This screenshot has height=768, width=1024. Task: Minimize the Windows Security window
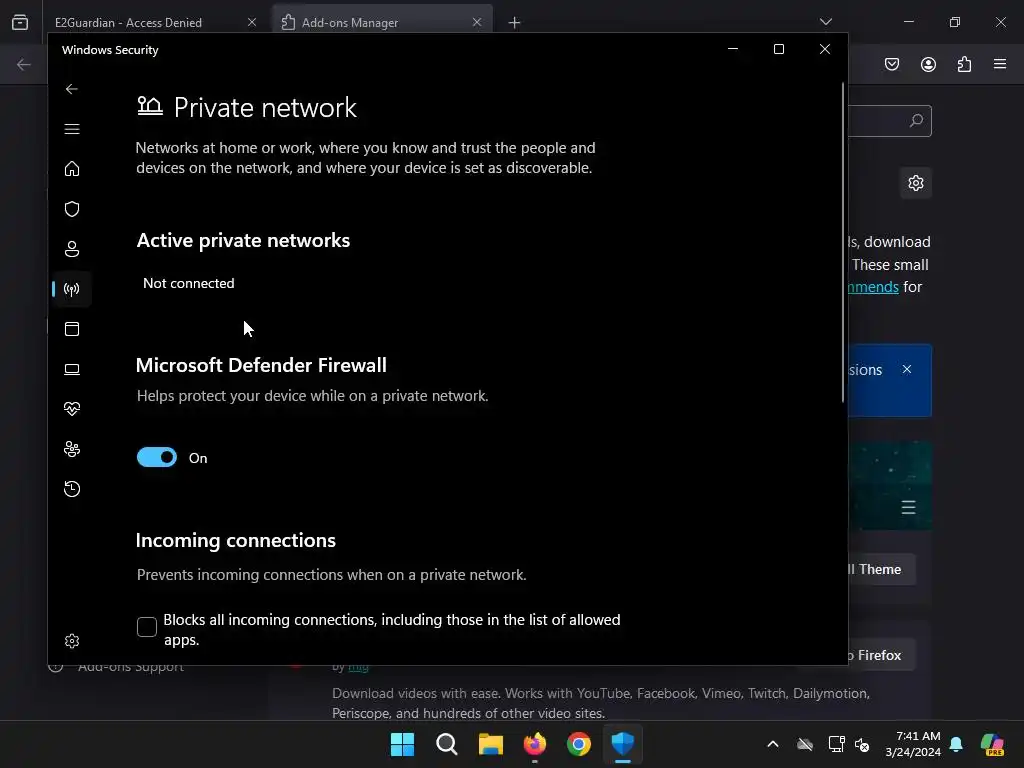tap(733, 49)
